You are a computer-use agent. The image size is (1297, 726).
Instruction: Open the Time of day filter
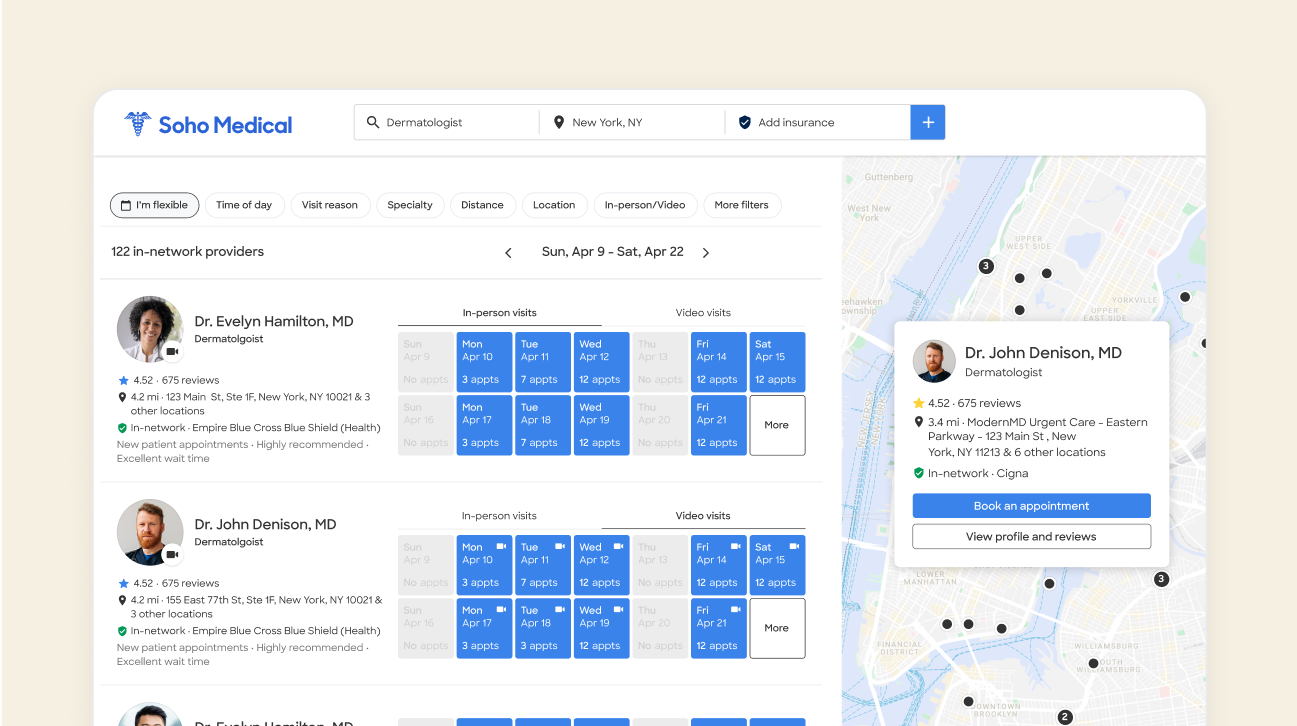click(x=244, y=205)
